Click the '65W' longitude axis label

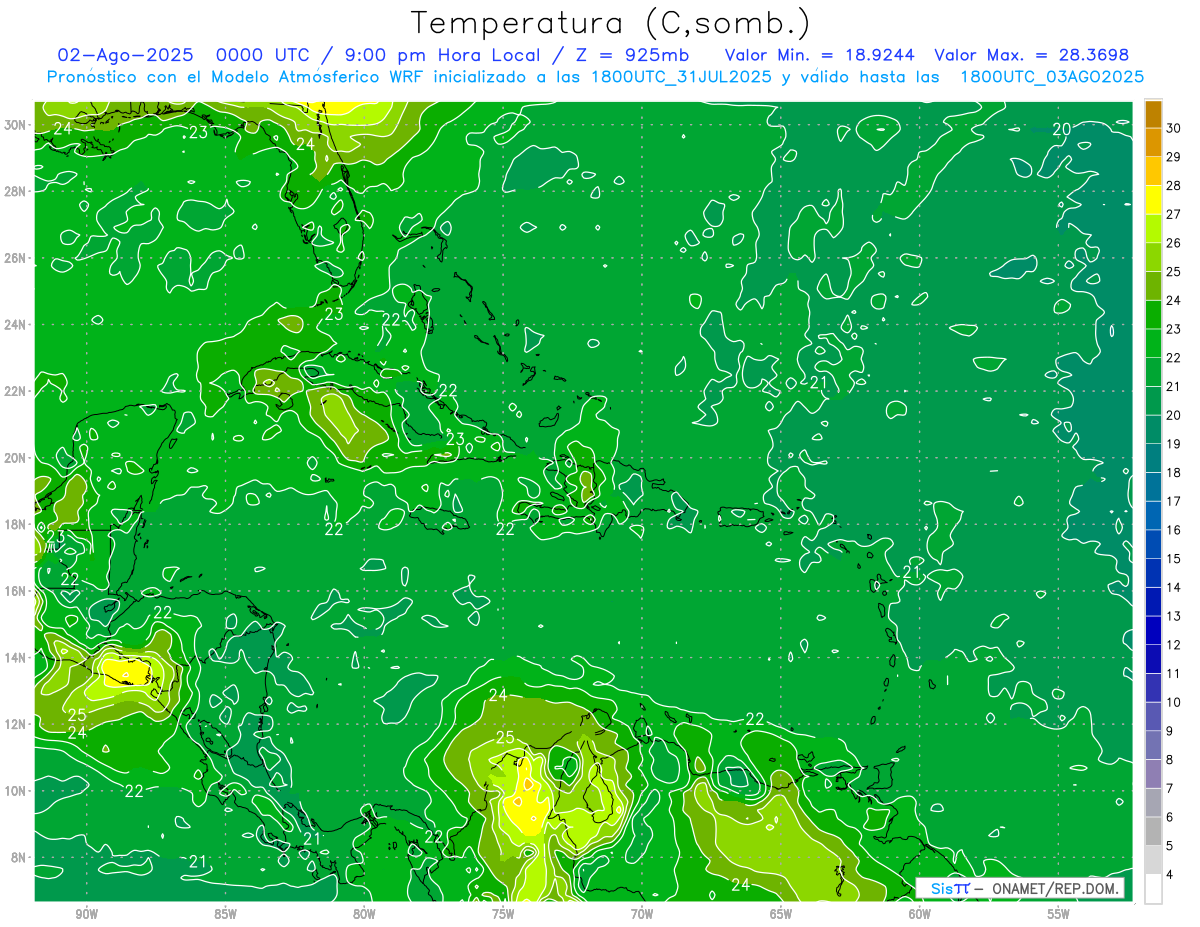pyautogui.click(x=781, y=914)
